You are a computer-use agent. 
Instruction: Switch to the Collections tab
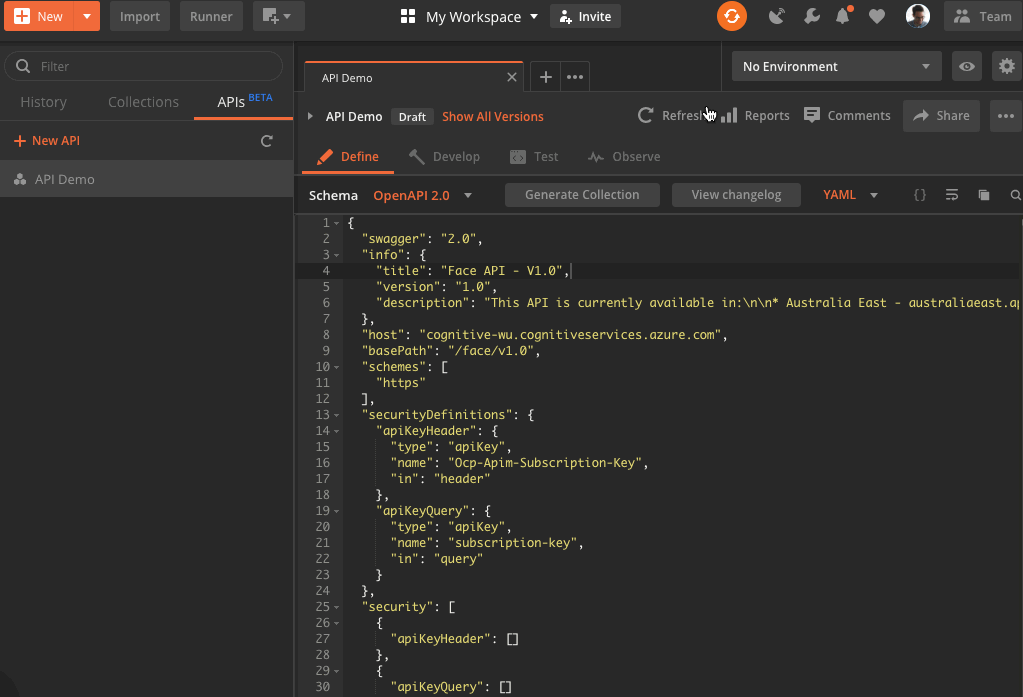[x=143, y=102]
